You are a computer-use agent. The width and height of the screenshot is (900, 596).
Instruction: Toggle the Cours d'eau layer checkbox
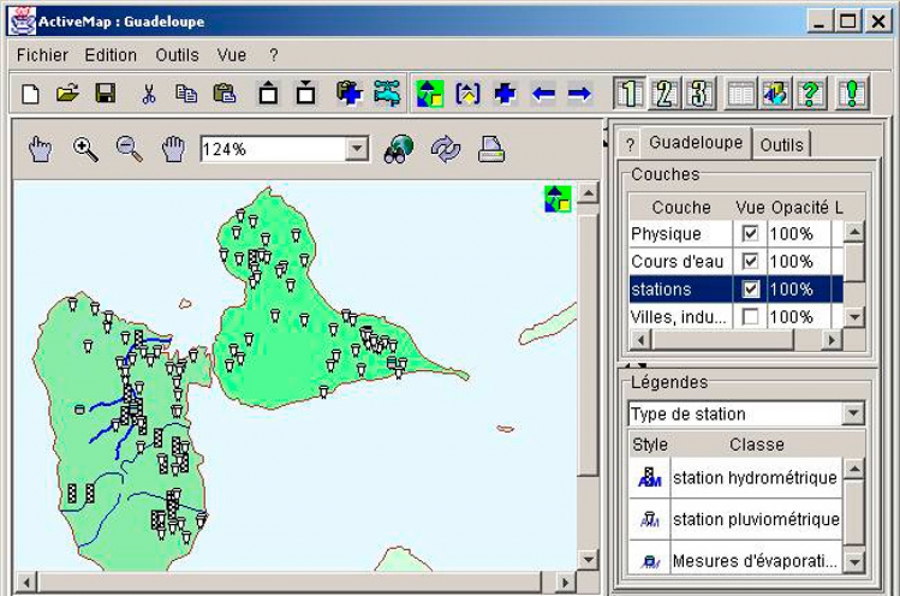(750, 261)
